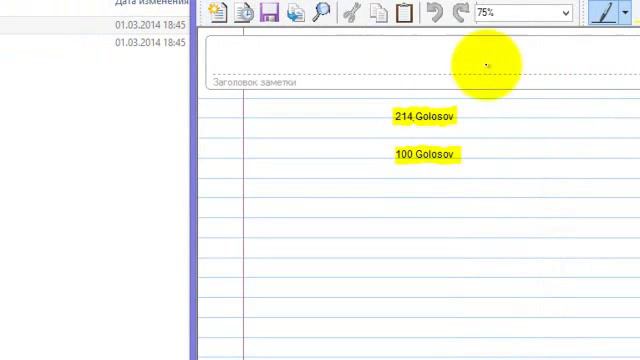Click the highlighted text '214 Golosov'
The image size is (640, 360).
(424, 116)
